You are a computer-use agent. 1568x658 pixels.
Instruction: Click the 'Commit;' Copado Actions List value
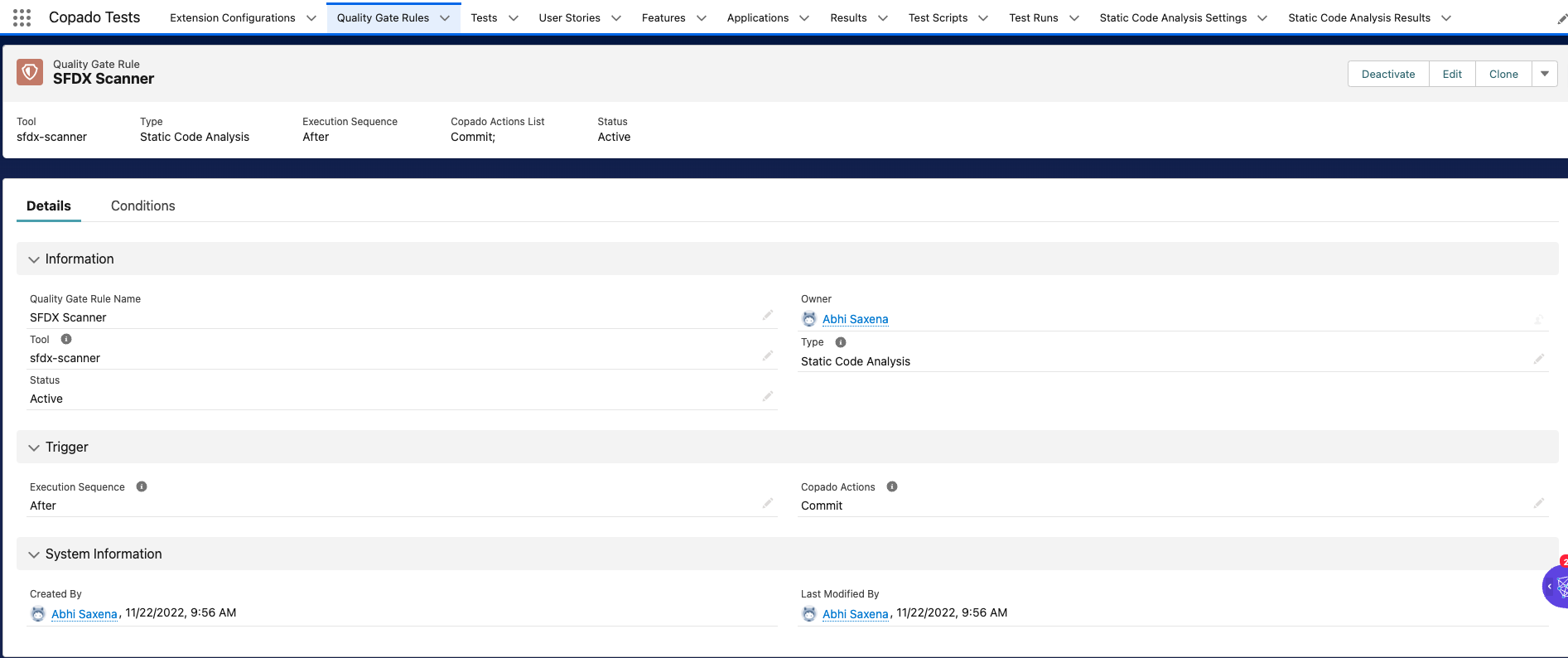coord(473,137)
